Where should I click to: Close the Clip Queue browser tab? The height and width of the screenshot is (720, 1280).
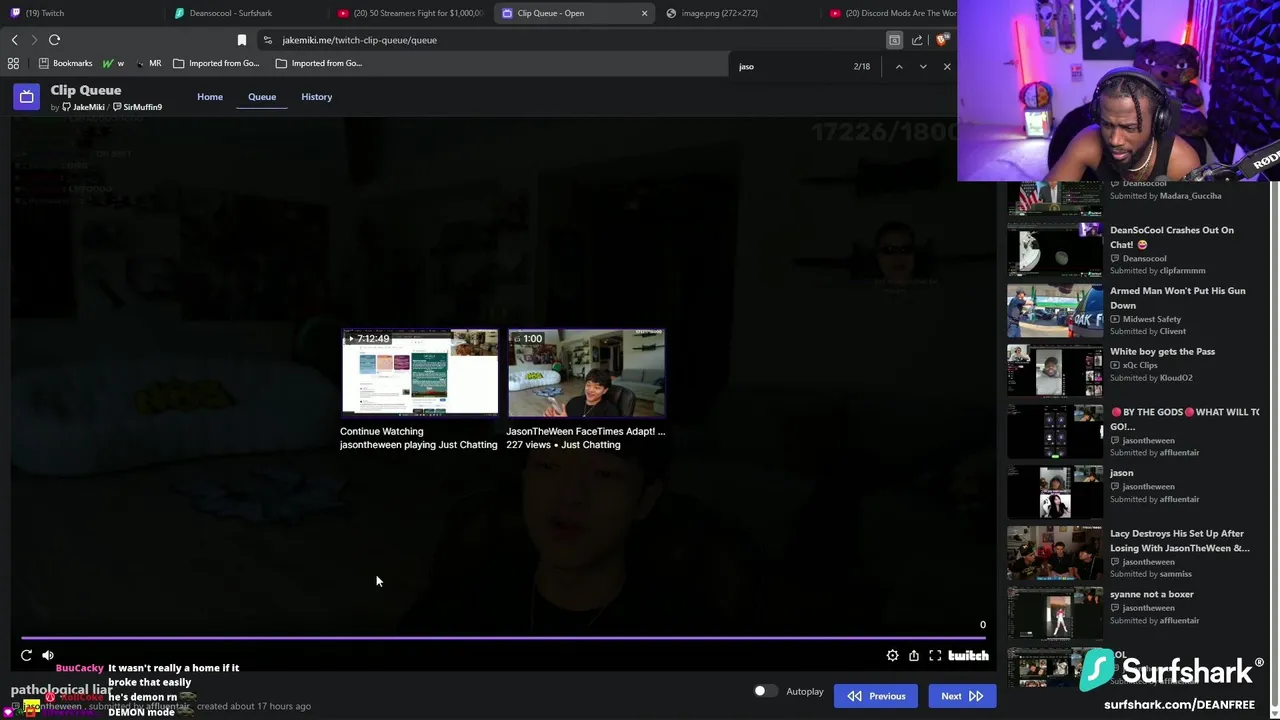tap(644, 13)
